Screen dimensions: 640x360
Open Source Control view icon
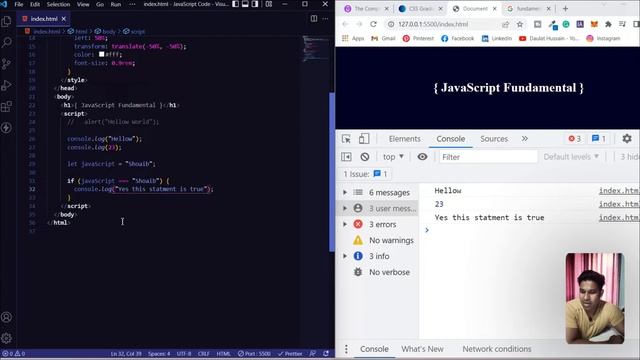(x=7, y=64)
